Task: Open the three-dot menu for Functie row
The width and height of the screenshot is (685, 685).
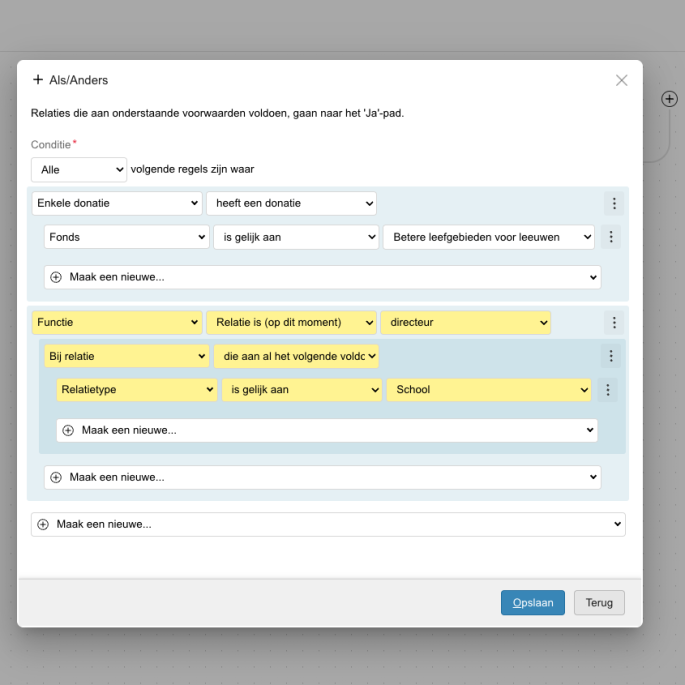Action: [x=614, y=322]
